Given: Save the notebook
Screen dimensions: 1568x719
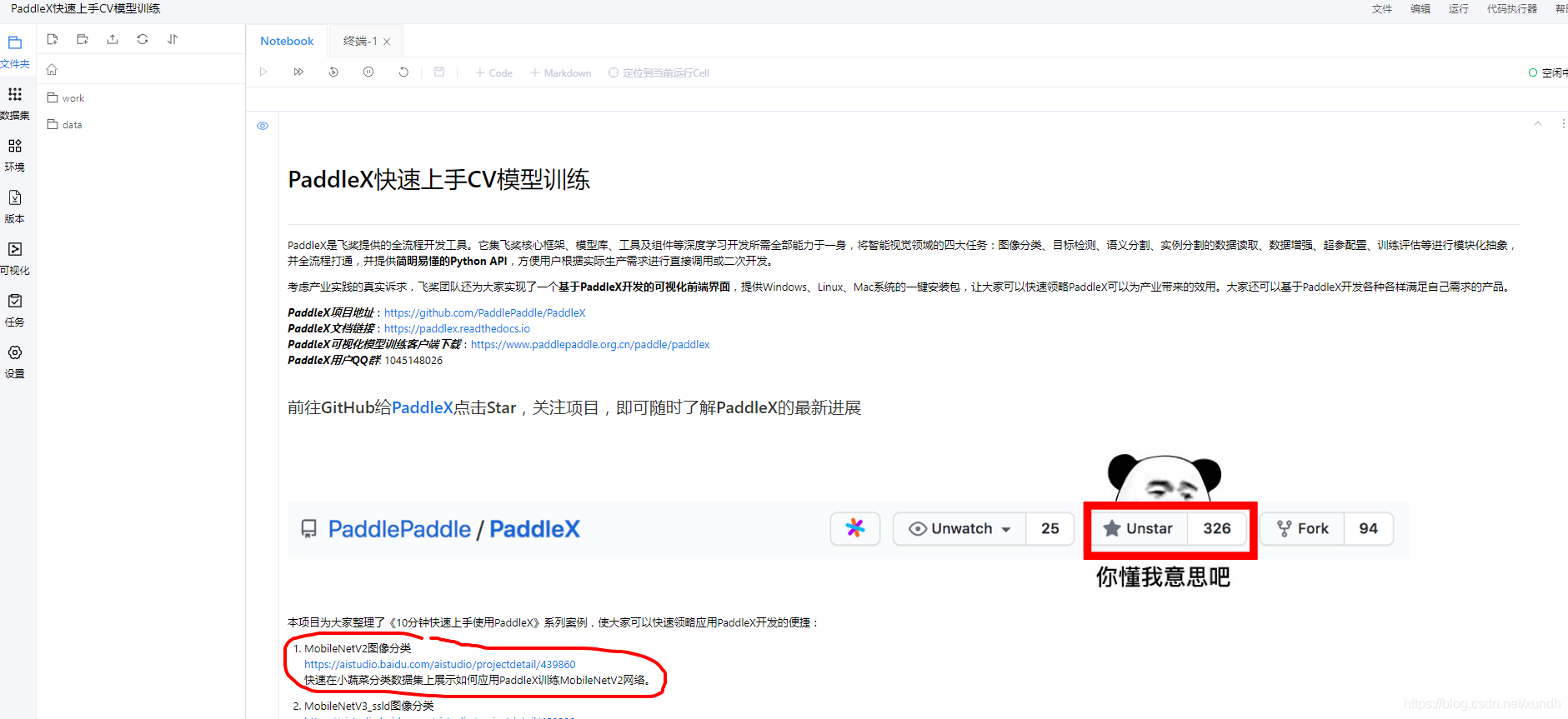Looking at the screenshot, I should 439,72.
